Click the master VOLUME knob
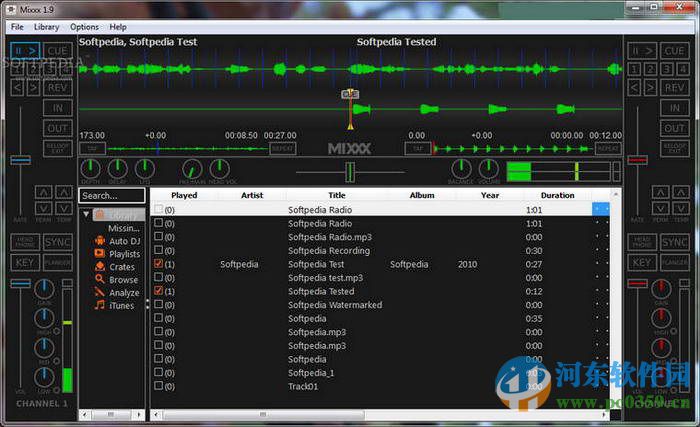 [x=488, y=169]
